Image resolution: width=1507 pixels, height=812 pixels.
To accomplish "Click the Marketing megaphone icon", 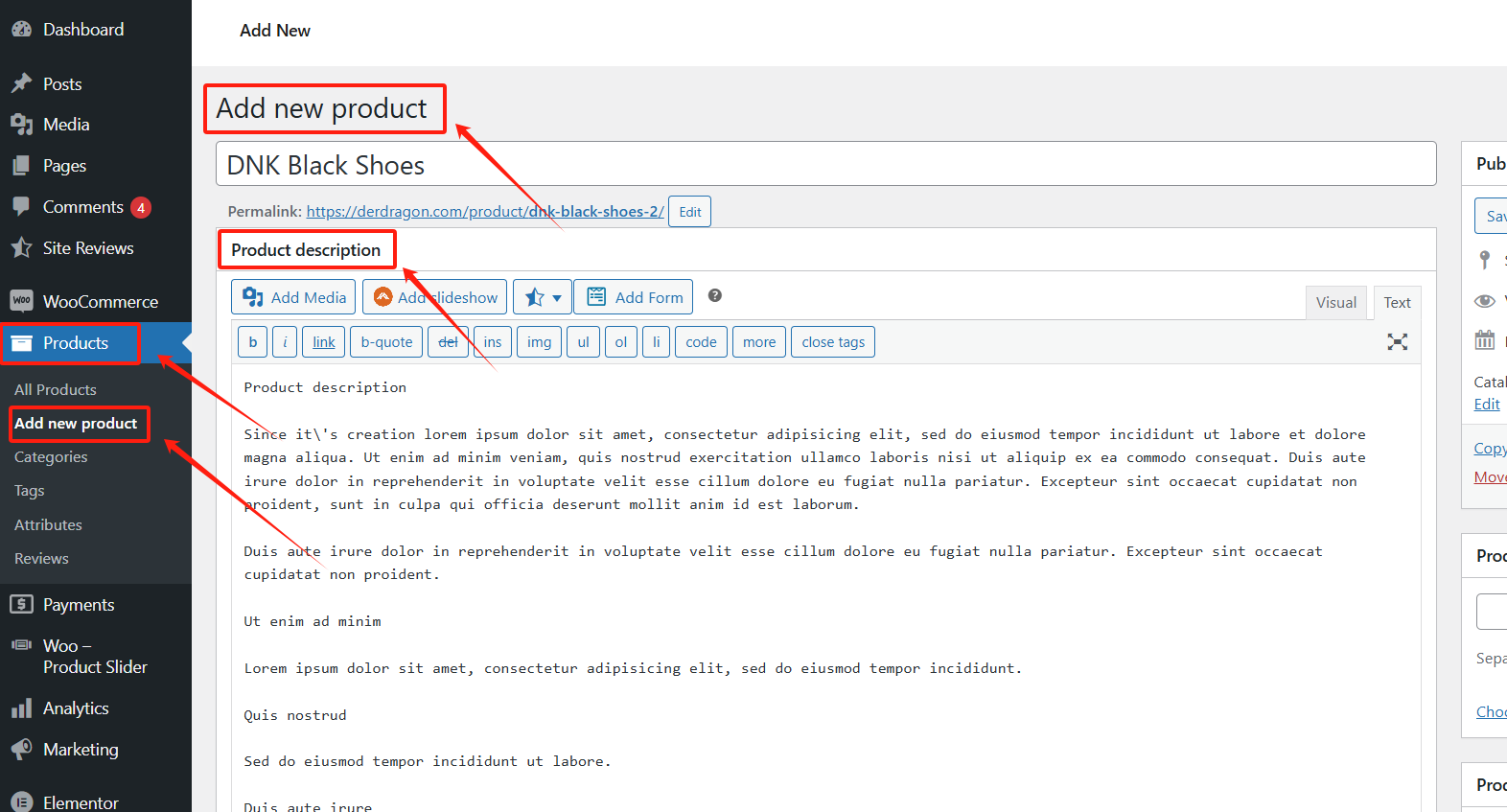I will [21, 750].
